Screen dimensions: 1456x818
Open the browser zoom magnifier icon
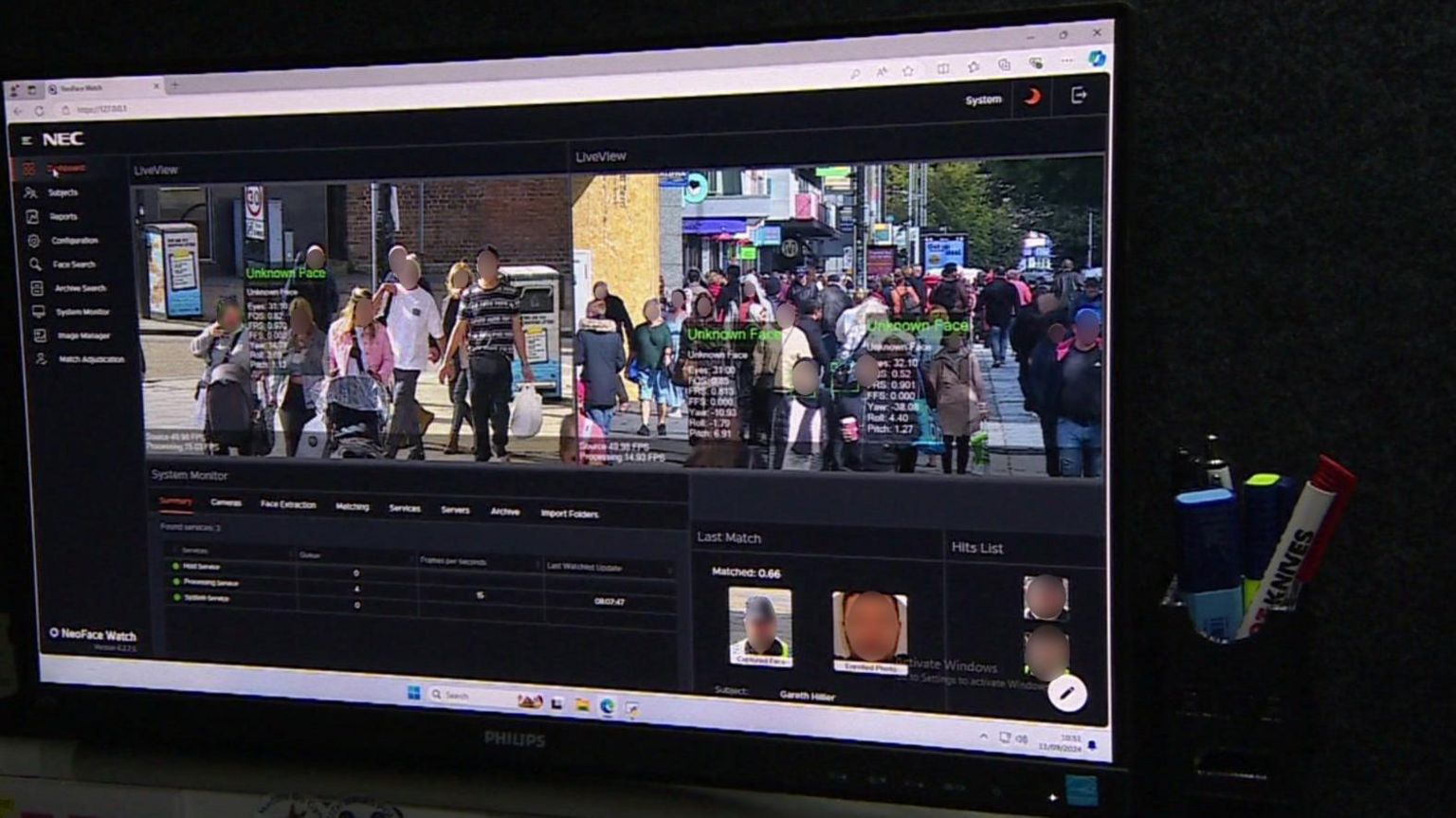click(855, 73)
